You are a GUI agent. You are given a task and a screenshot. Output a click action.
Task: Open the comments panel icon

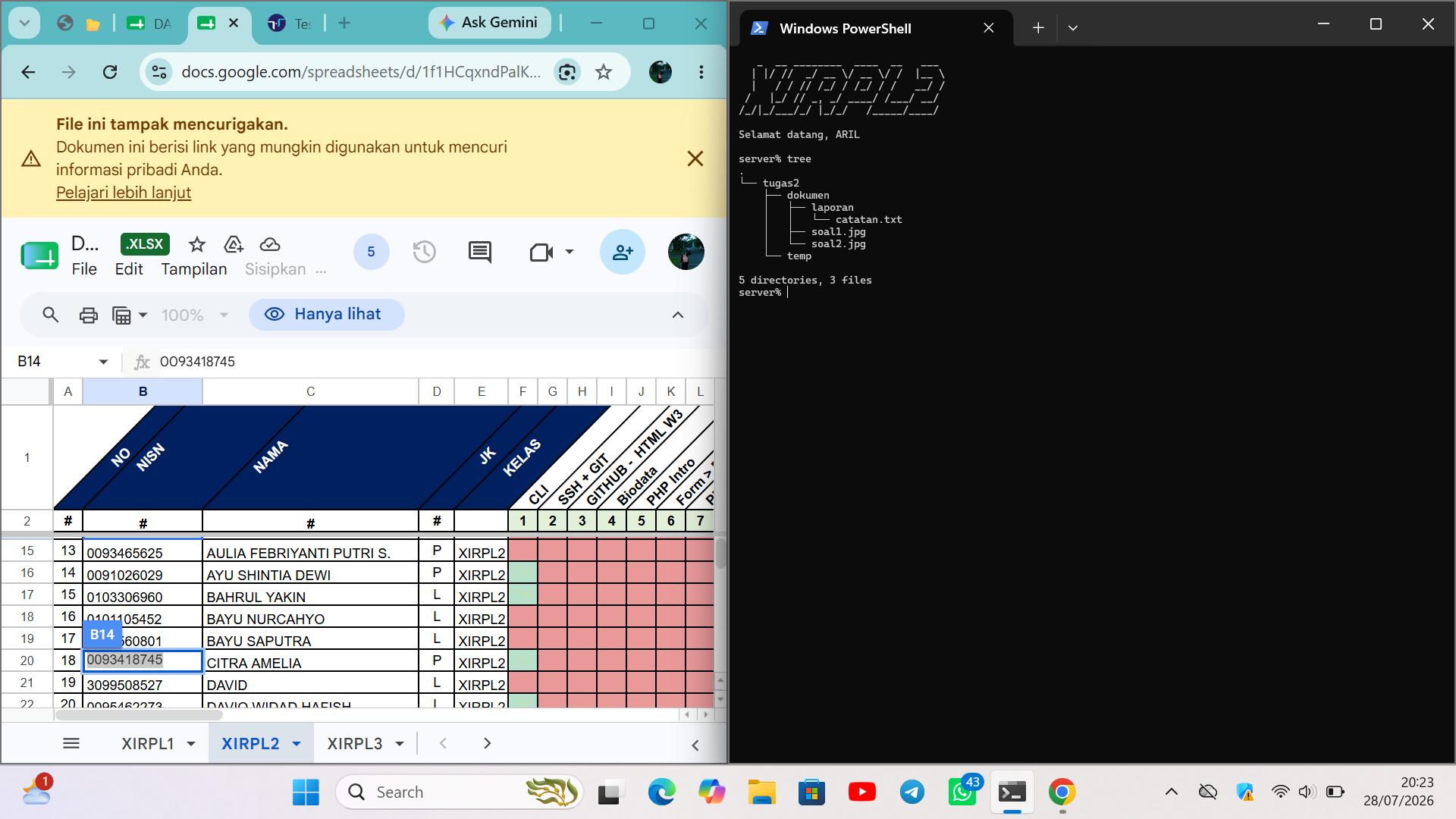pyautogui.click(x=480, y=252)
